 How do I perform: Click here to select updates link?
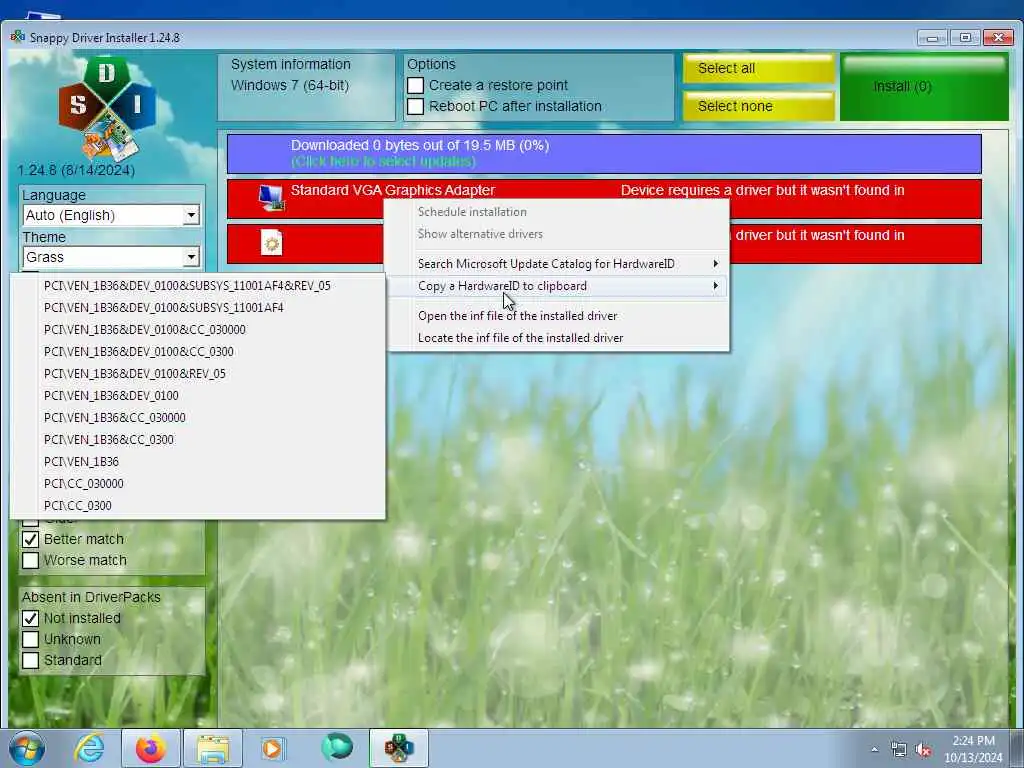click(x=383, y=162)
